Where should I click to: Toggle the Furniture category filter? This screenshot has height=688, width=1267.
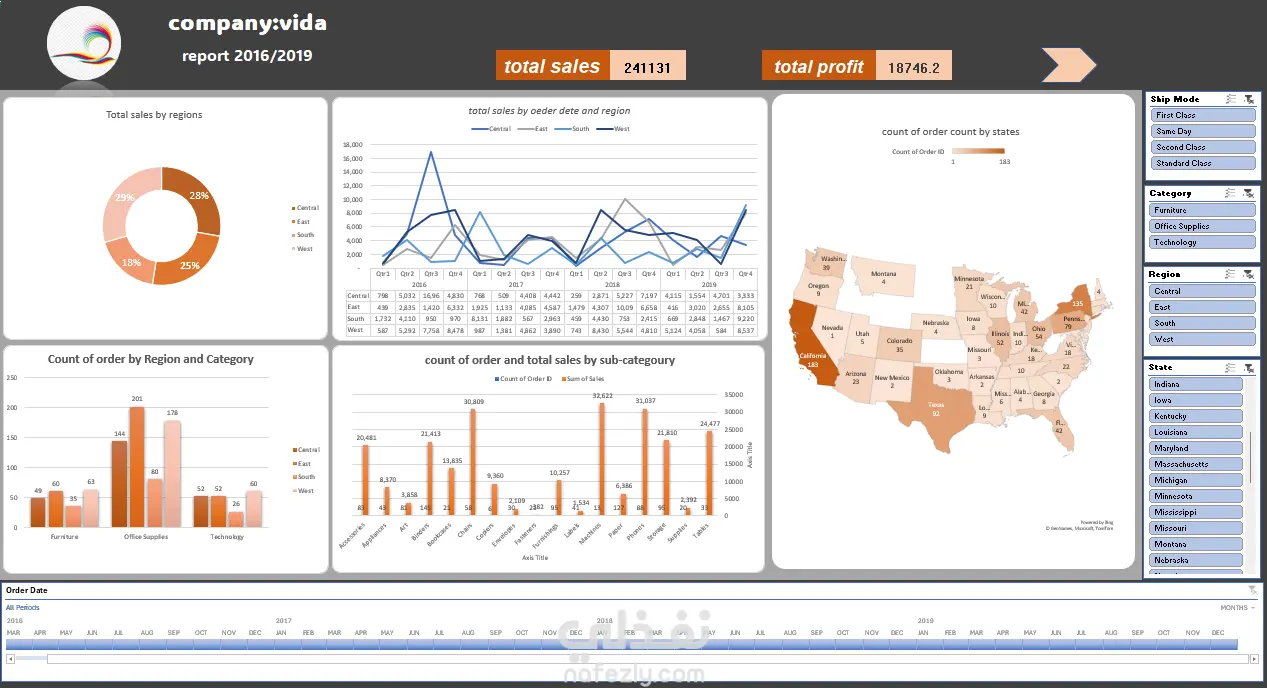(x=1203, y=210)
